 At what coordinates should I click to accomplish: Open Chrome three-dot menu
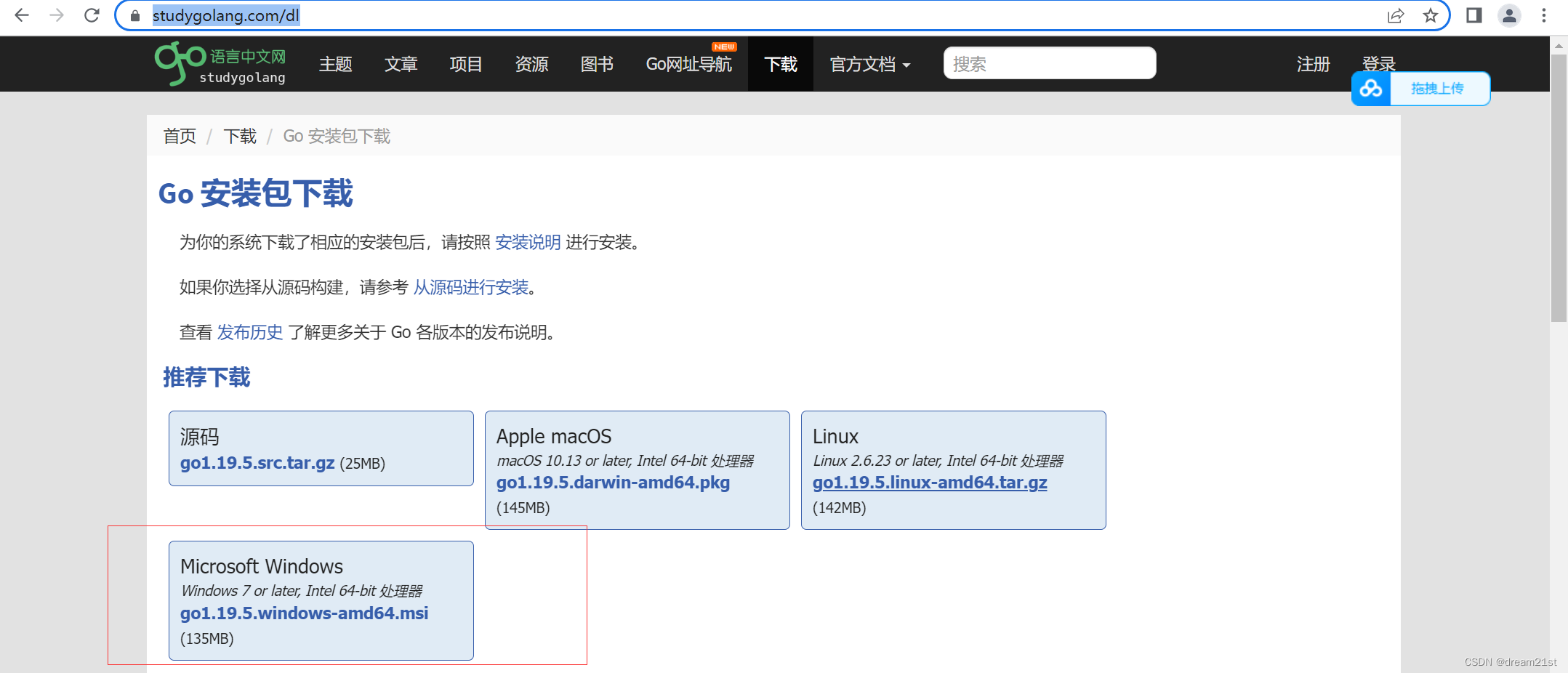click(1544, 15)
